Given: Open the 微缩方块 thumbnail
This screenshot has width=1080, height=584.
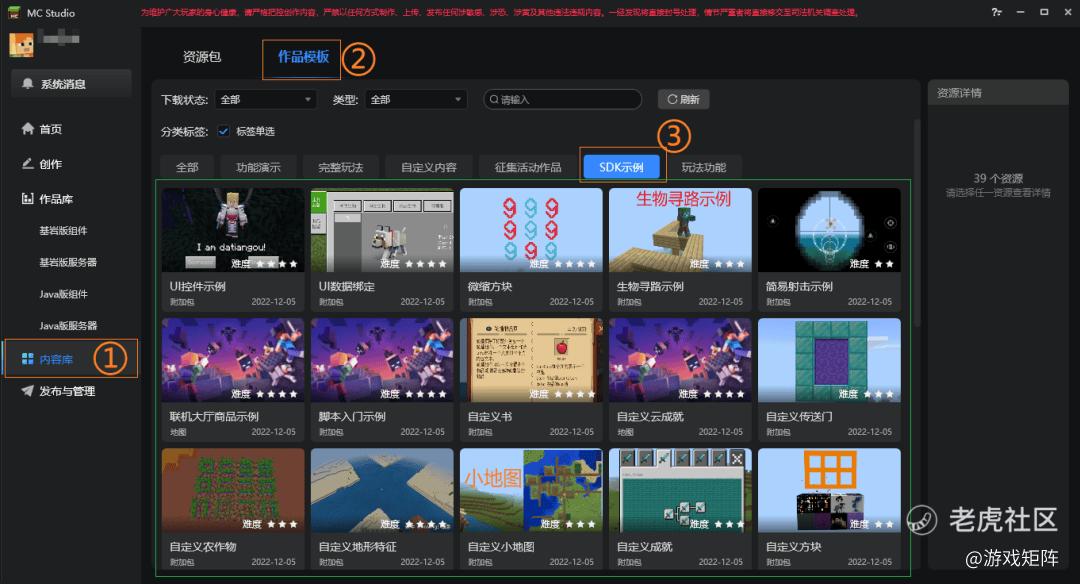Looking at the screenshot, I should pos(531,230).
